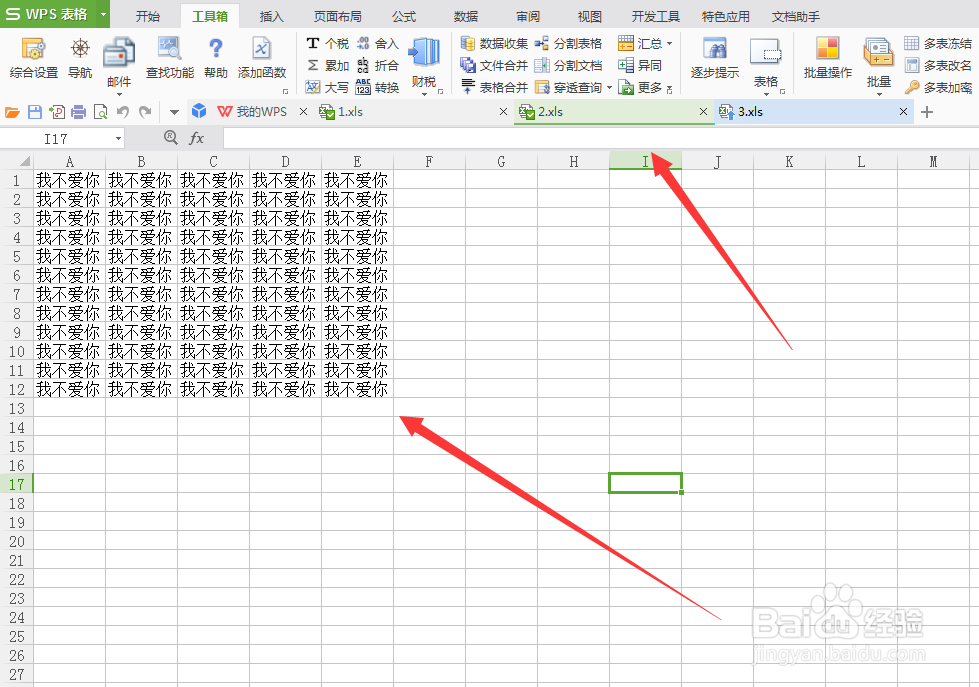Viewport: 979px width, 687px height.
Task: Open the 财税 finance tool
Action: (424, 64)
